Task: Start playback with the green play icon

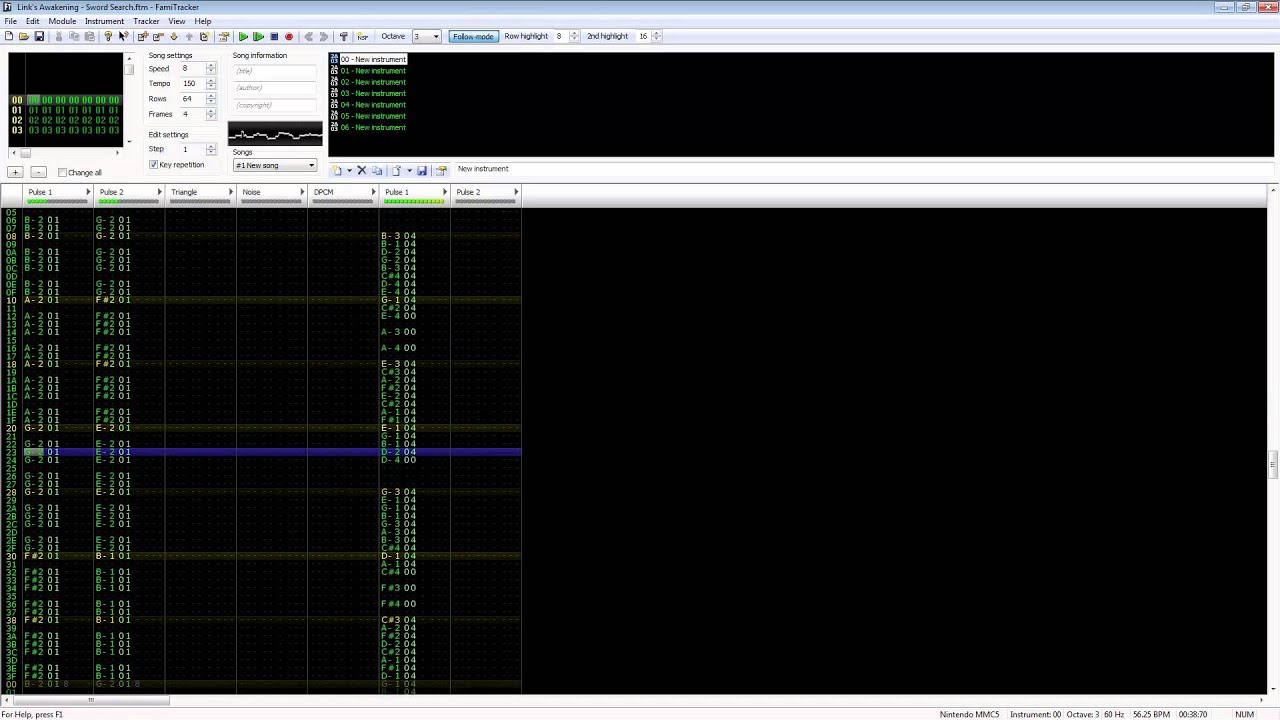Action: coord(243,36)
